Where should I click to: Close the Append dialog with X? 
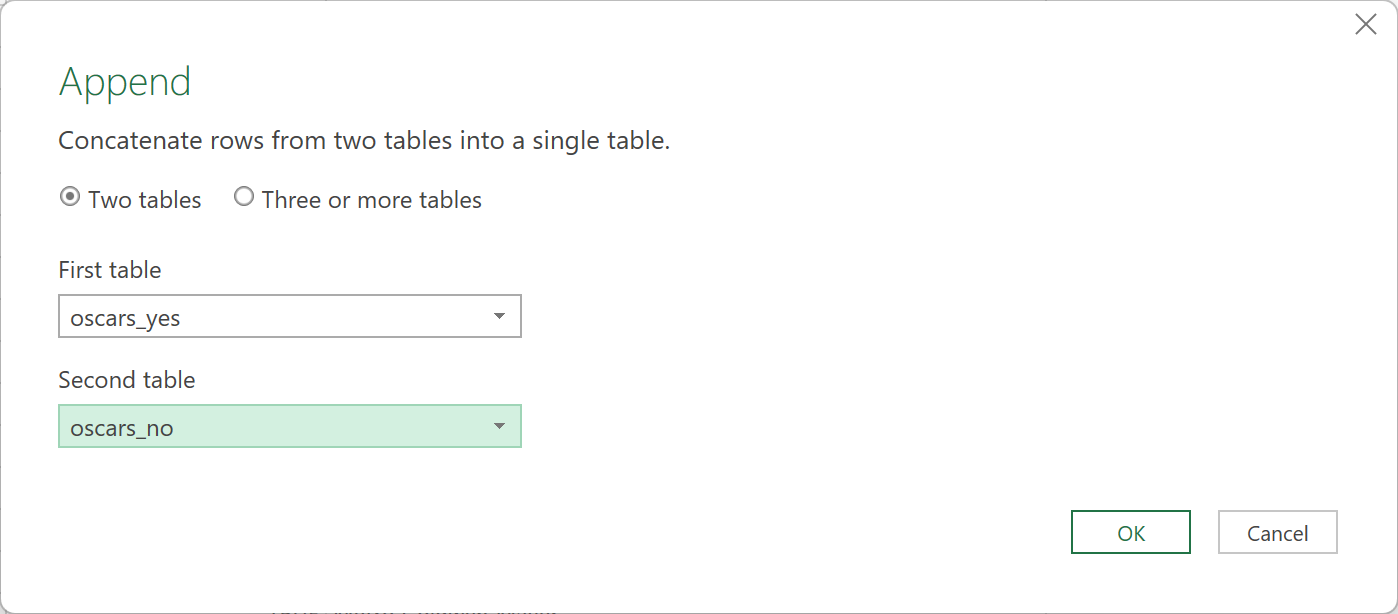1365,25
